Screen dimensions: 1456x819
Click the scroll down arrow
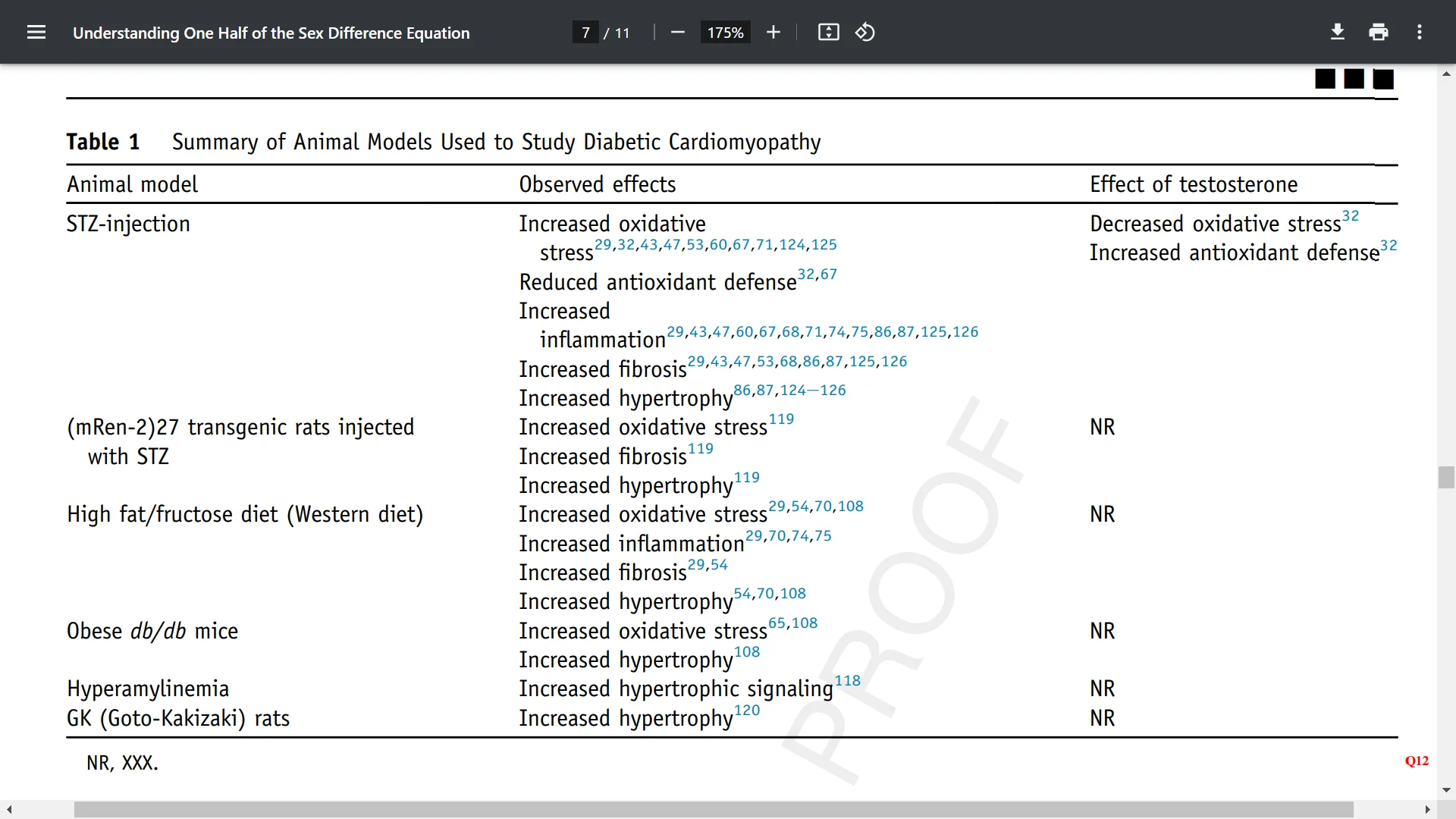(1446, 790)
